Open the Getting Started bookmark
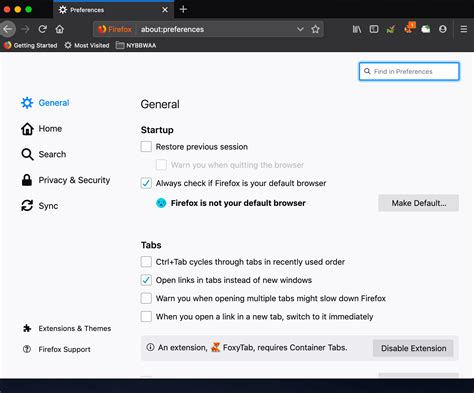Image resolution: width=474 pixels, height=393 pixels. pos(31,45)
